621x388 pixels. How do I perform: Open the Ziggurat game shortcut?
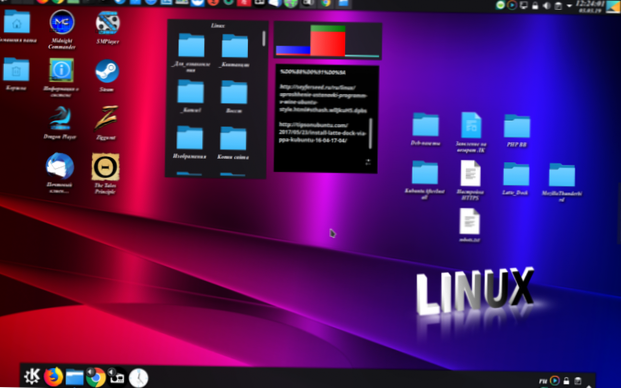(106, 118)
